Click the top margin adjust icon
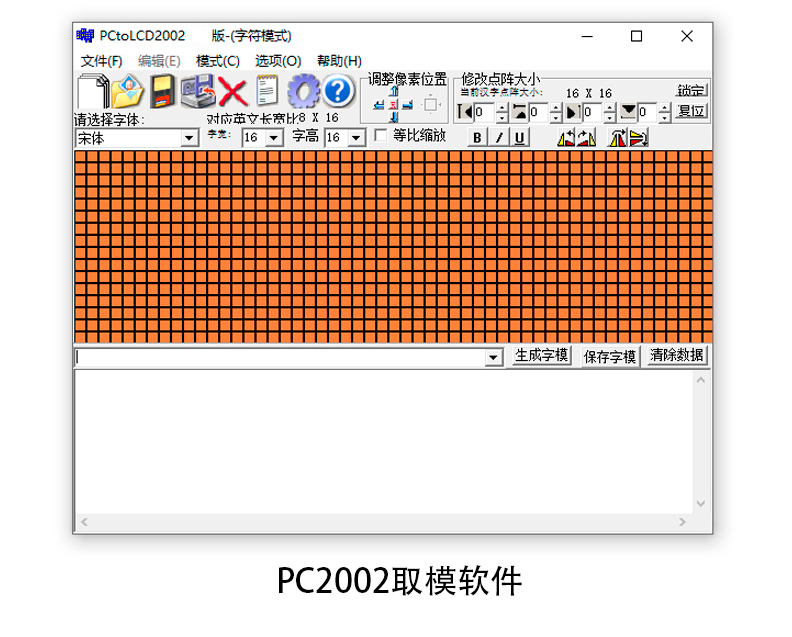Viewport: 792px width, 637px height. (519, 112)
